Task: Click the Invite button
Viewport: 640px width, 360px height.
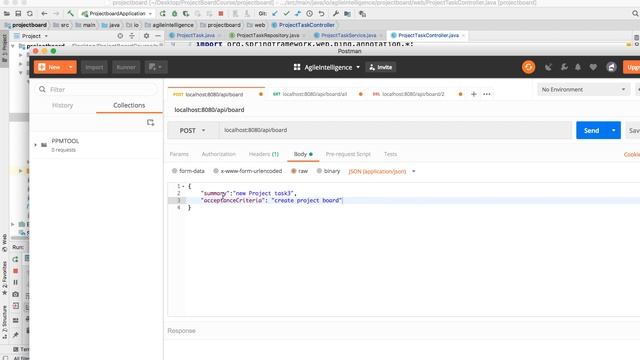Action: [380, 67]
